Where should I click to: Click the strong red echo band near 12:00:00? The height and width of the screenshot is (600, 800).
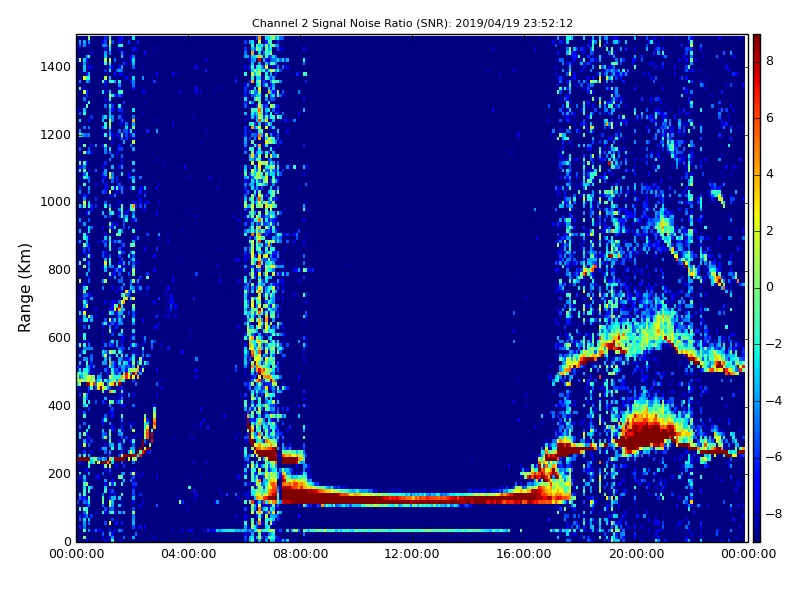412,498
